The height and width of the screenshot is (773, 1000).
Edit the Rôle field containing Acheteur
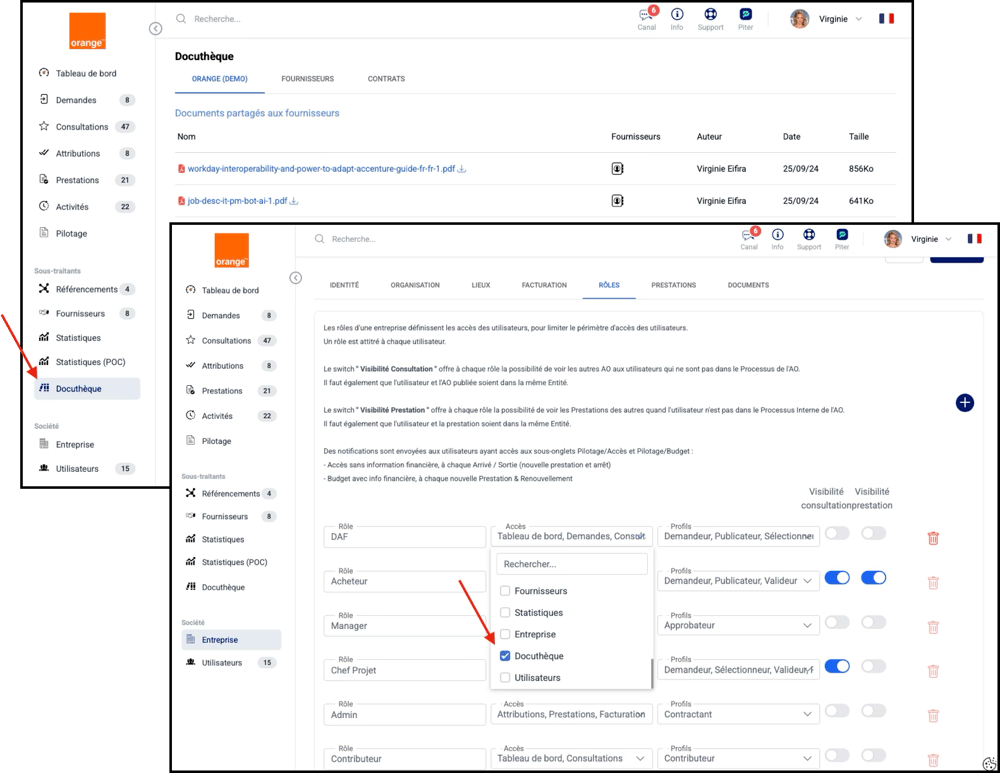click(x=404, y=581)
